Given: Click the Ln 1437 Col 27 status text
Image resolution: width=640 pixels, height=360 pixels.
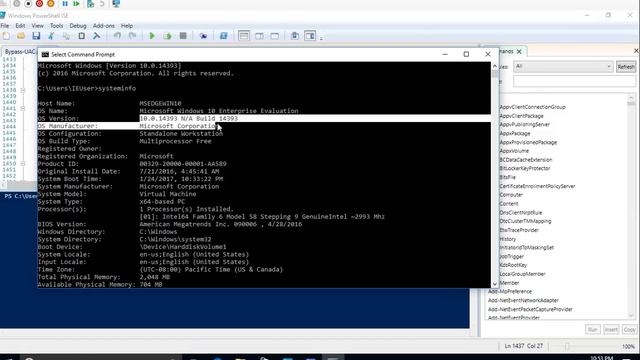Looking at the screenshot, I should pos(524,346).
